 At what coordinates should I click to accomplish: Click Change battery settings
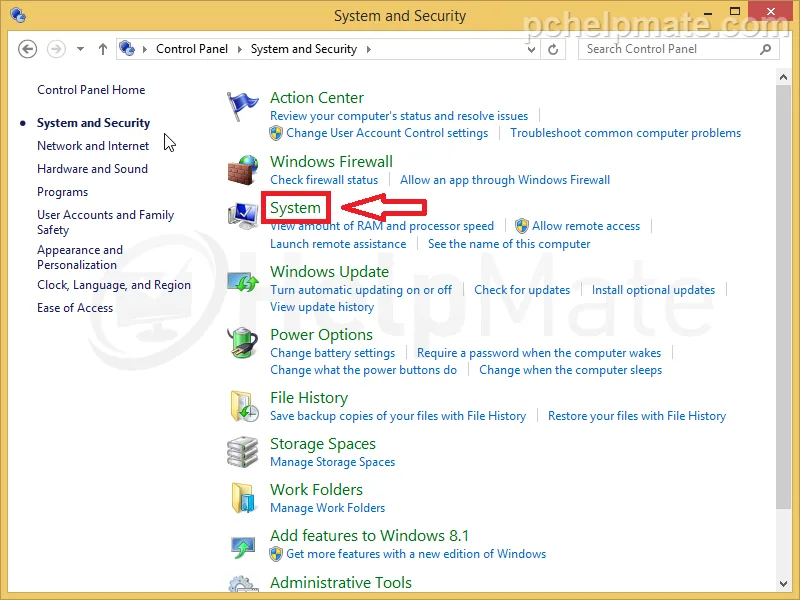(x=332, y=353)
